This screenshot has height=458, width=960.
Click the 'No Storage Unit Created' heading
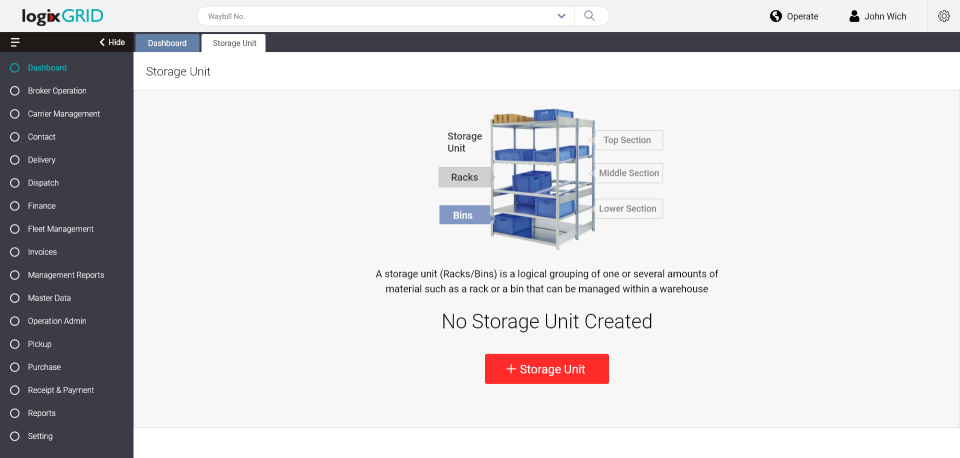point(547,321)
